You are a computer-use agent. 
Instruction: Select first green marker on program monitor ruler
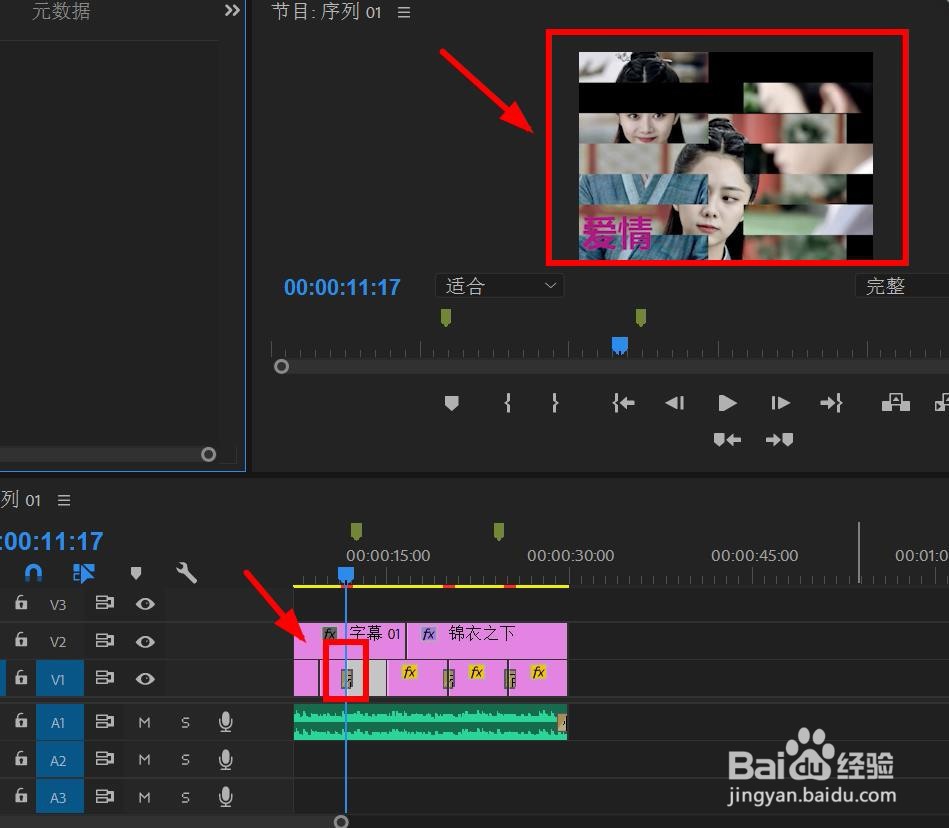[x=446, y=317]
